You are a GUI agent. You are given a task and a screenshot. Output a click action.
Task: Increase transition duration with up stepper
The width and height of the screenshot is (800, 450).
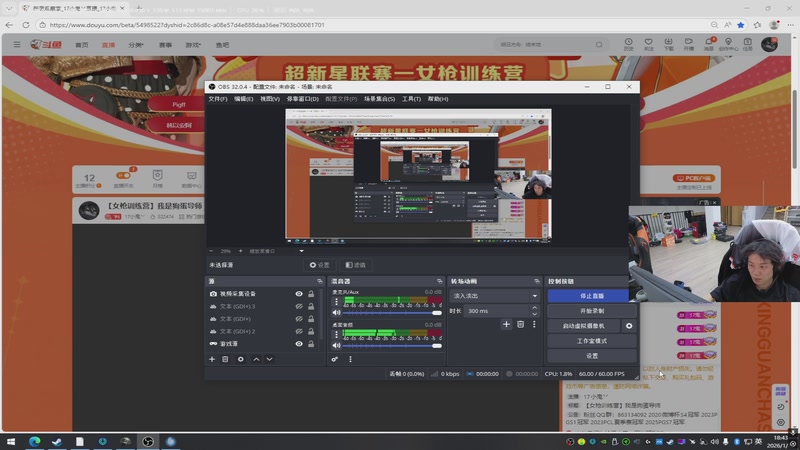click(x=534, y=308)
